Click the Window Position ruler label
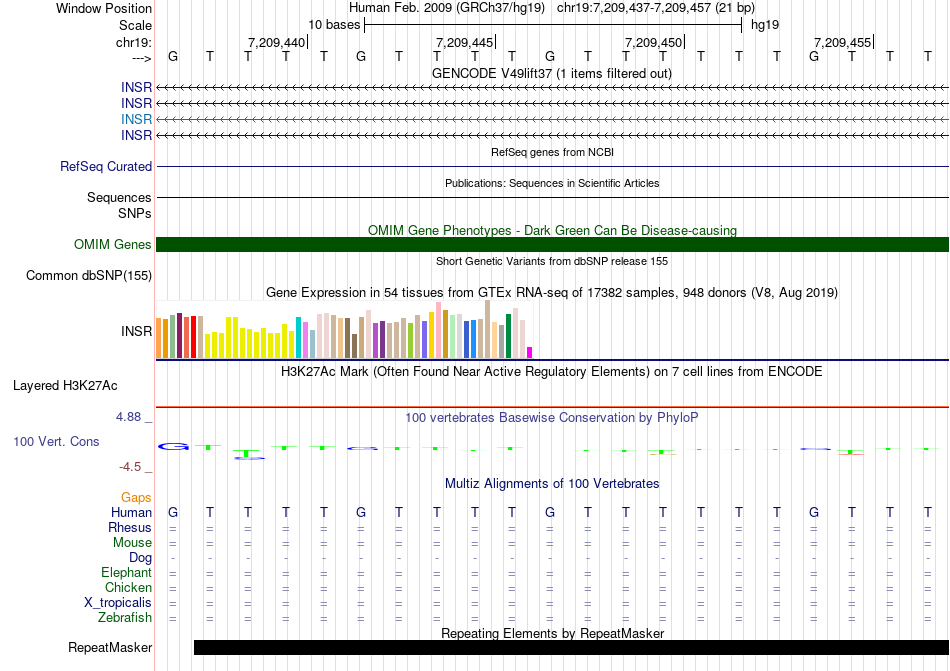The height and width of the screenshot is (671, 950). click(x=104, y=8)
